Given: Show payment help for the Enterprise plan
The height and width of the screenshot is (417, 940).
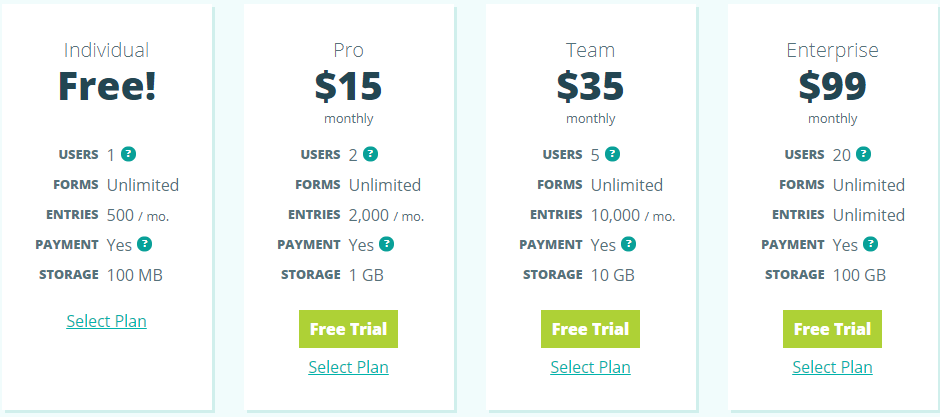Looking at the screenshot, I should tap(871, 244).
